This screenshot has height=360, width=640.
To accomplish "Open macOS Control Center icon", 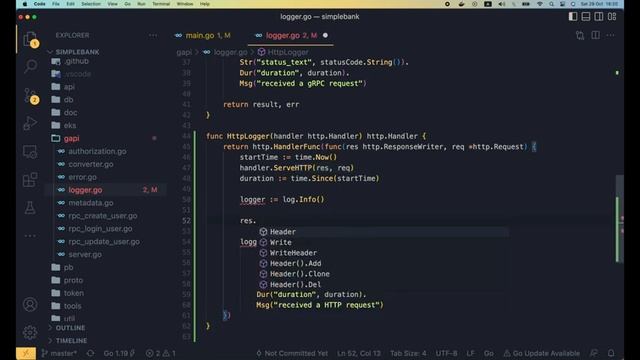I will click(562, 4).
